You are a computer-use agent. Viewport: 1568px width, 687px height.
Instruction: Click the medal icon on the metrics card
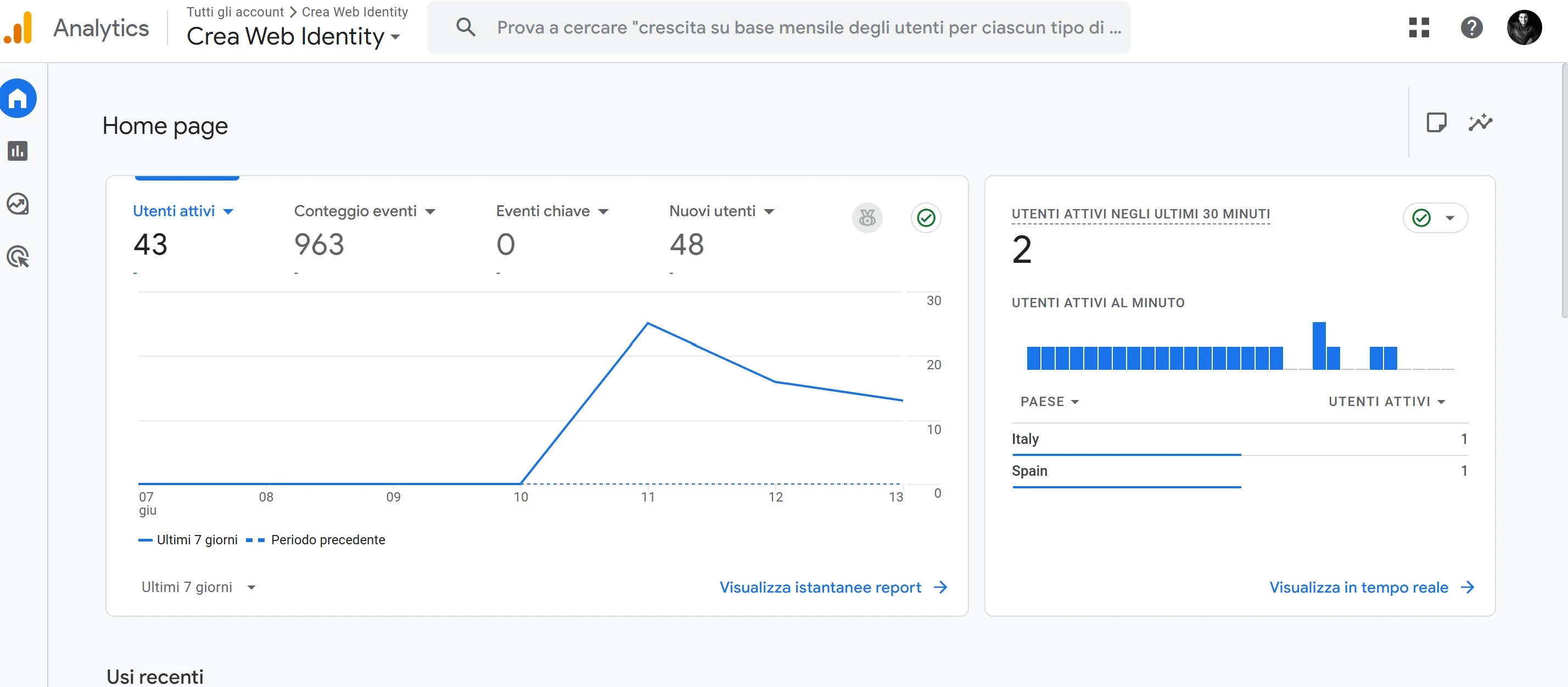click(x=867, y=218)
